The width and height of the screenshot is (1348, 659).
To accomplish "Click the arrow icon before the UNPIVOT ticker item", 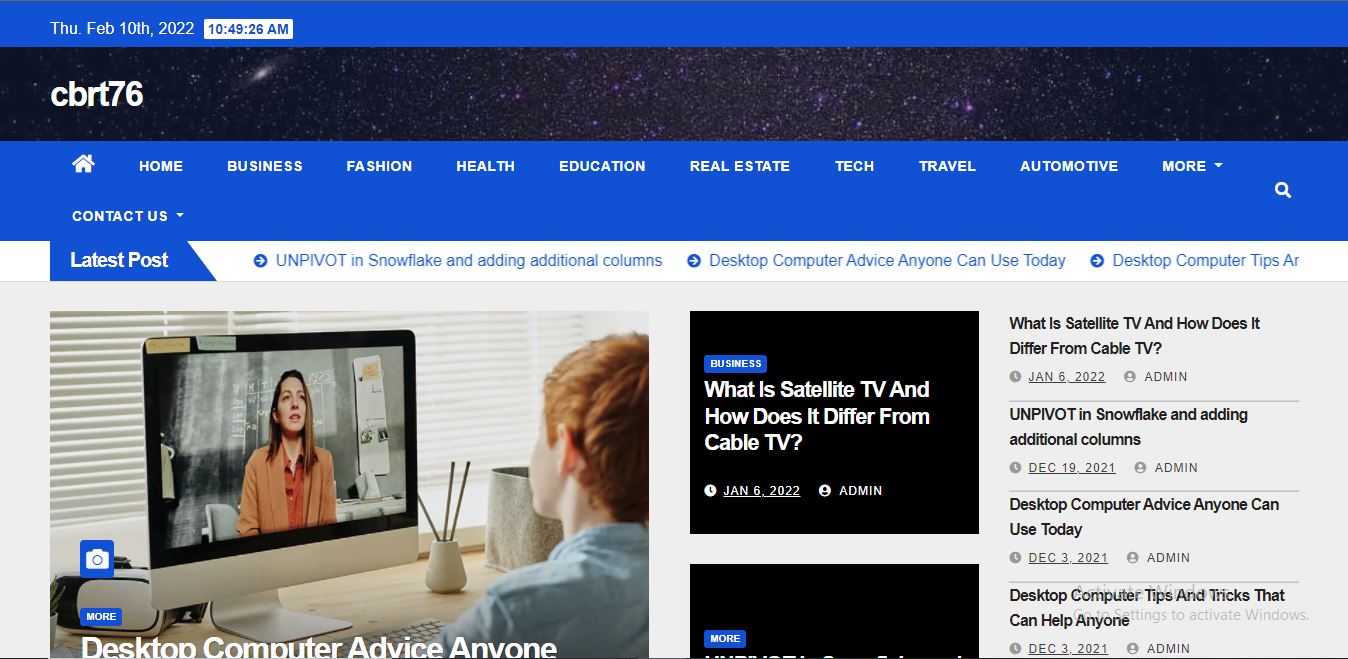I will click(260, 261).
